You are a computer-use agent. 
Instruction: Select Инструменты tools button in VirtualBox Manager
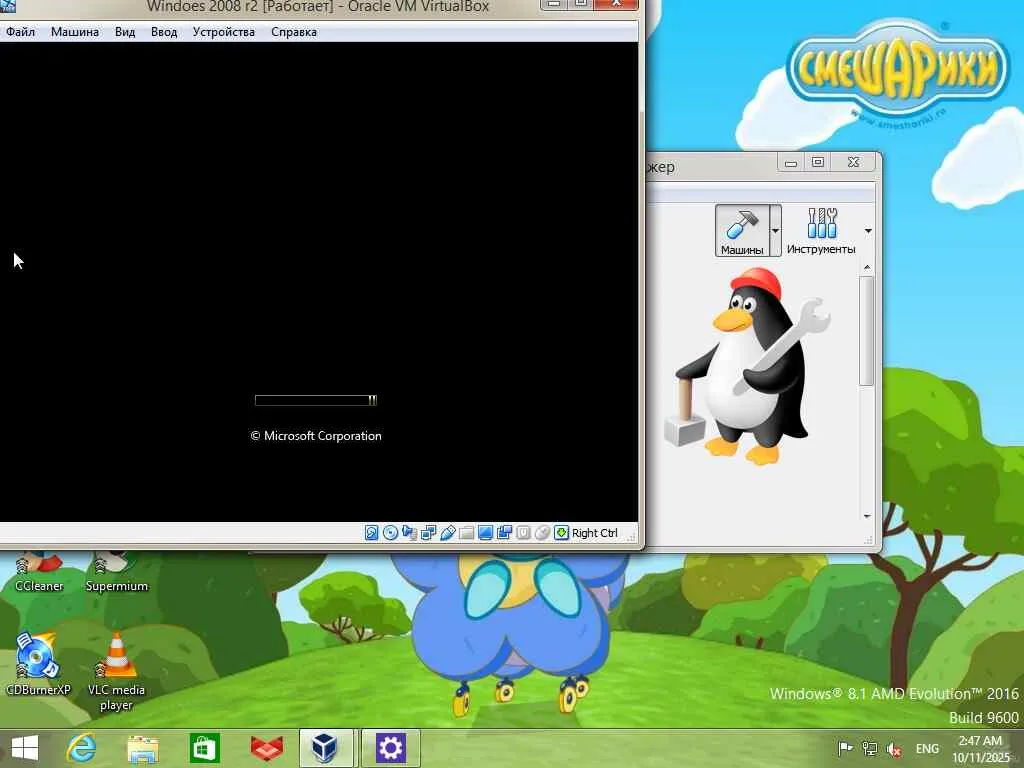pyautogui.click(x=821, y=231)
